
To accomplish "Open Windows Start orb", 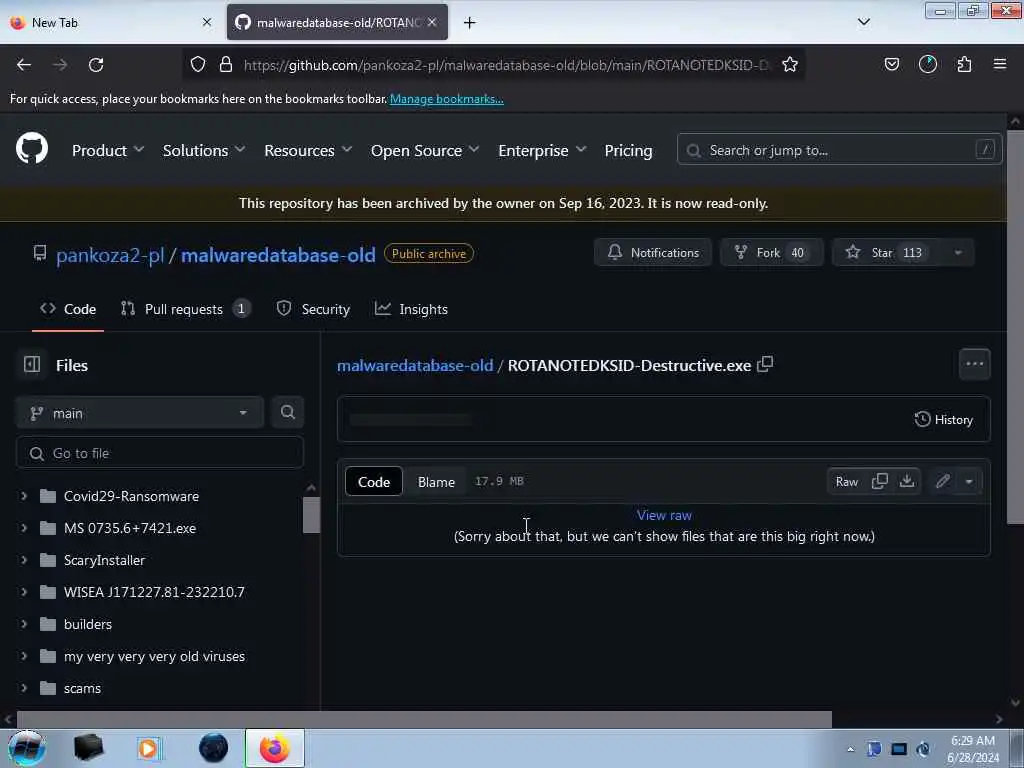I will click(x=27, y=748).
